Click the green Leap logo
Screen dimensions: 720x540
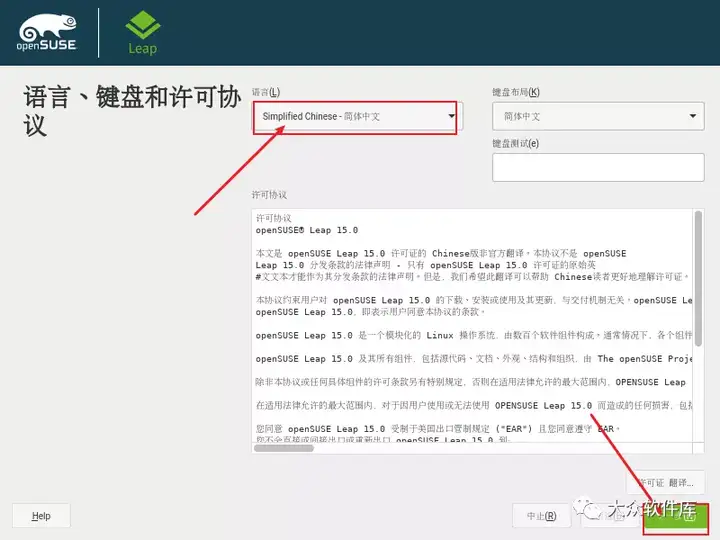pyautogui.click(x=142, y=33)
